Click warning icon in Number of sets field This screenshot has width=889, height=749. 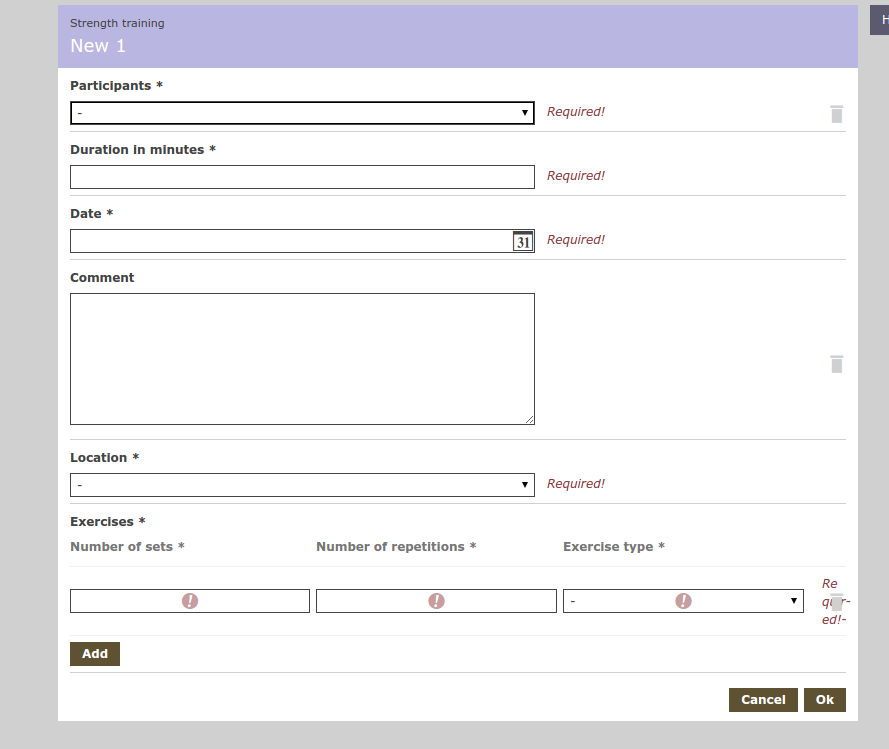(190, 601)
